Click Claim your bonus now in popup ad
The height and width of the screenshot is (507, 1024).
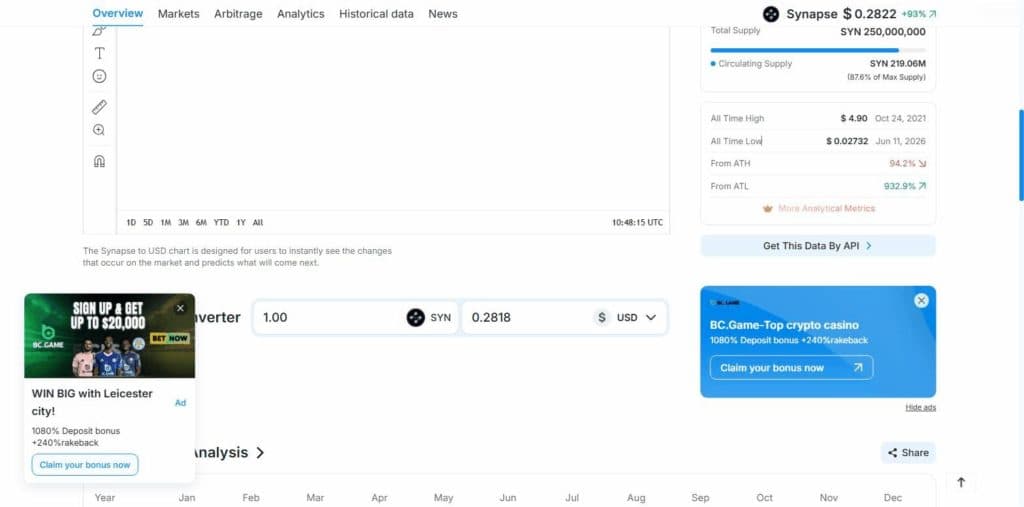pyautogui.click(x=85, y=465)
